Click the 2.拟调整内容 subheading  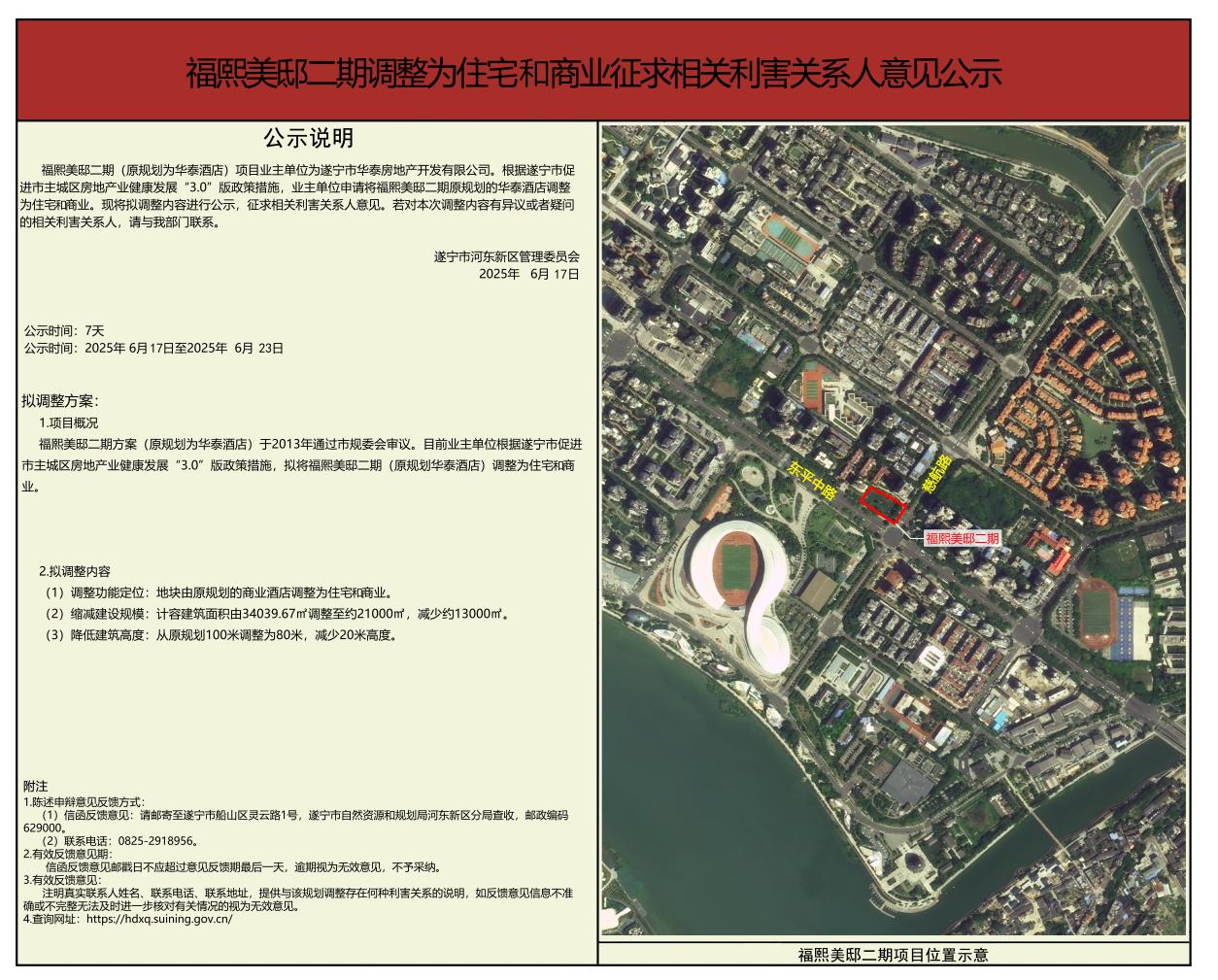coord(74,571)
